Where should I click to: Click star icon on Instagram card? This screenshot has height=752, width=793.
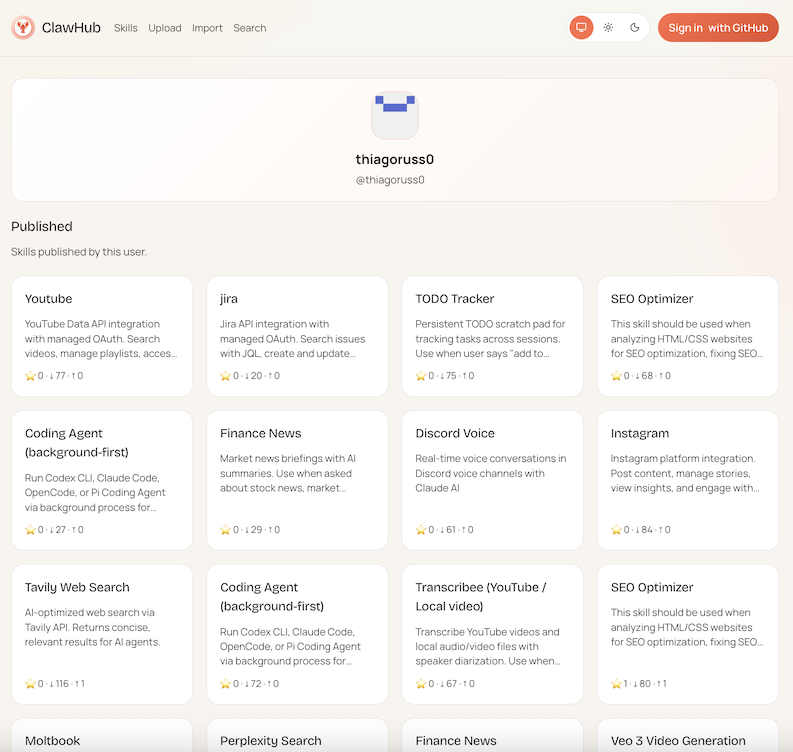[x=616, y=529]
